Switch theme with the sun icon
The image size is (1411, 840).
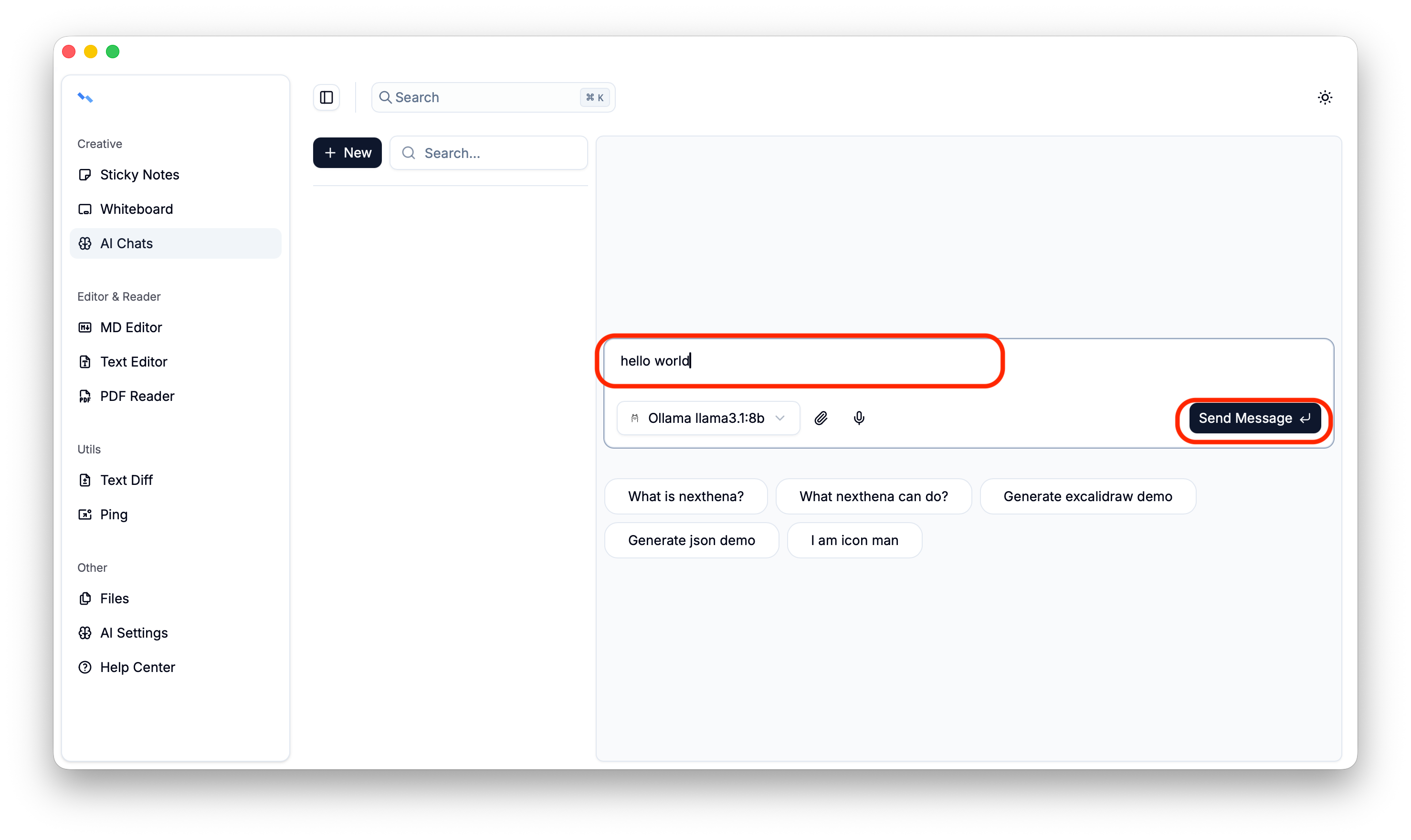pyautogui.click(x=1325, y=97)
